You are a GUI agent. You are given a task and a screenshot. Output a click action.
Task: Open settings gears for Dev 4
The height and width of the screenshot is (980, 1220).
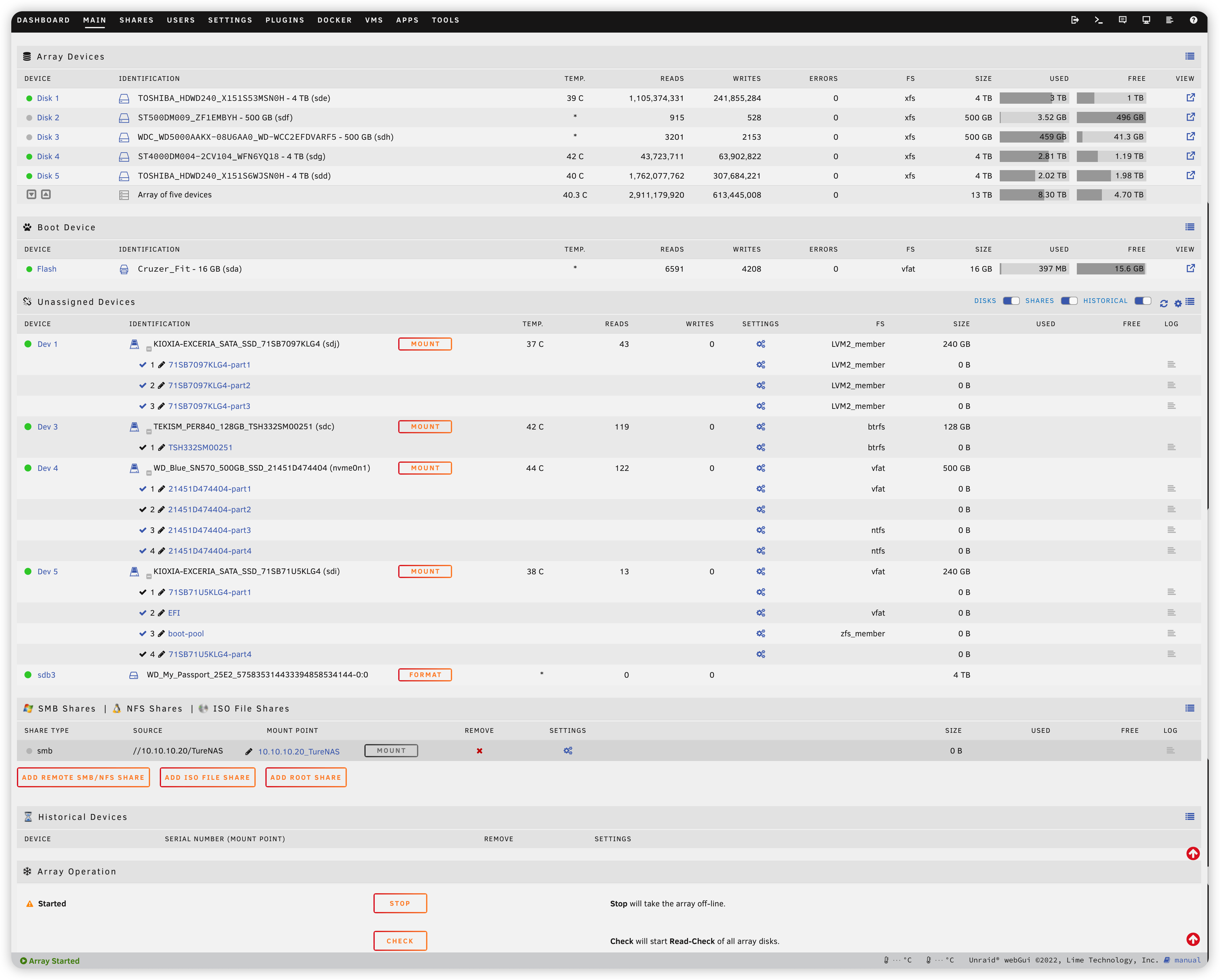760,468
